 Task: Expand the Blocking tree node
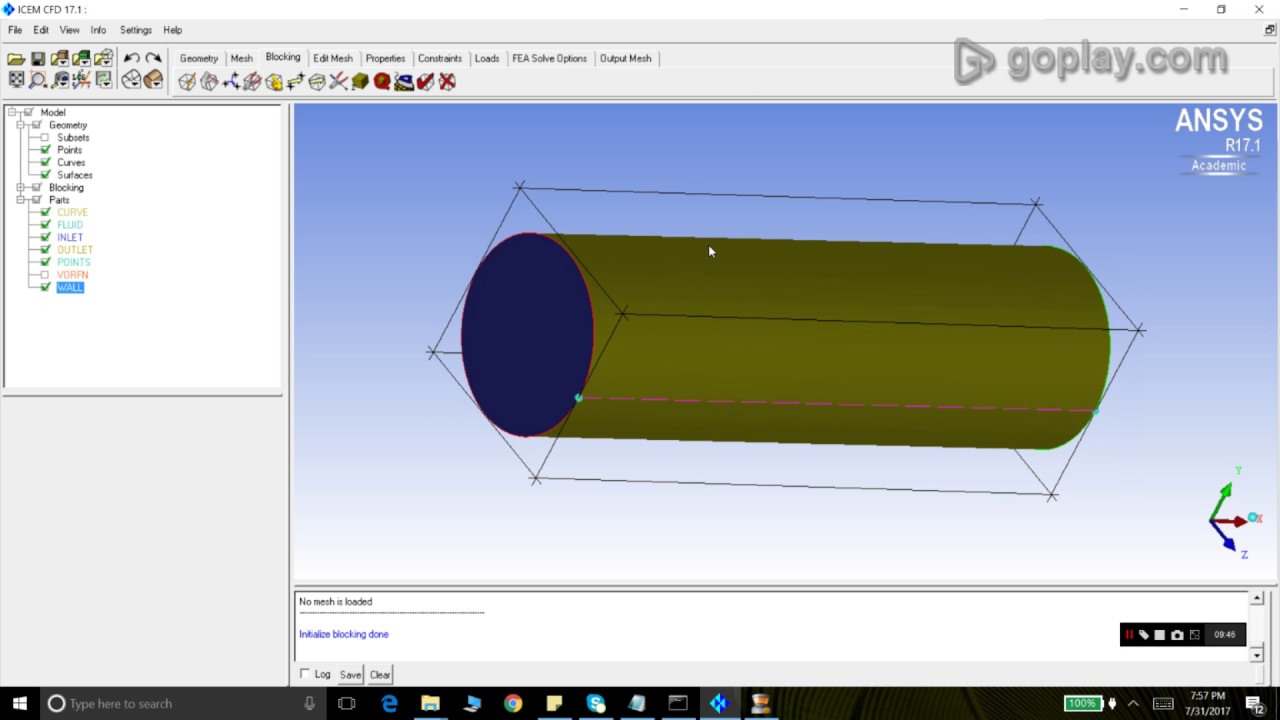point(21,188)
